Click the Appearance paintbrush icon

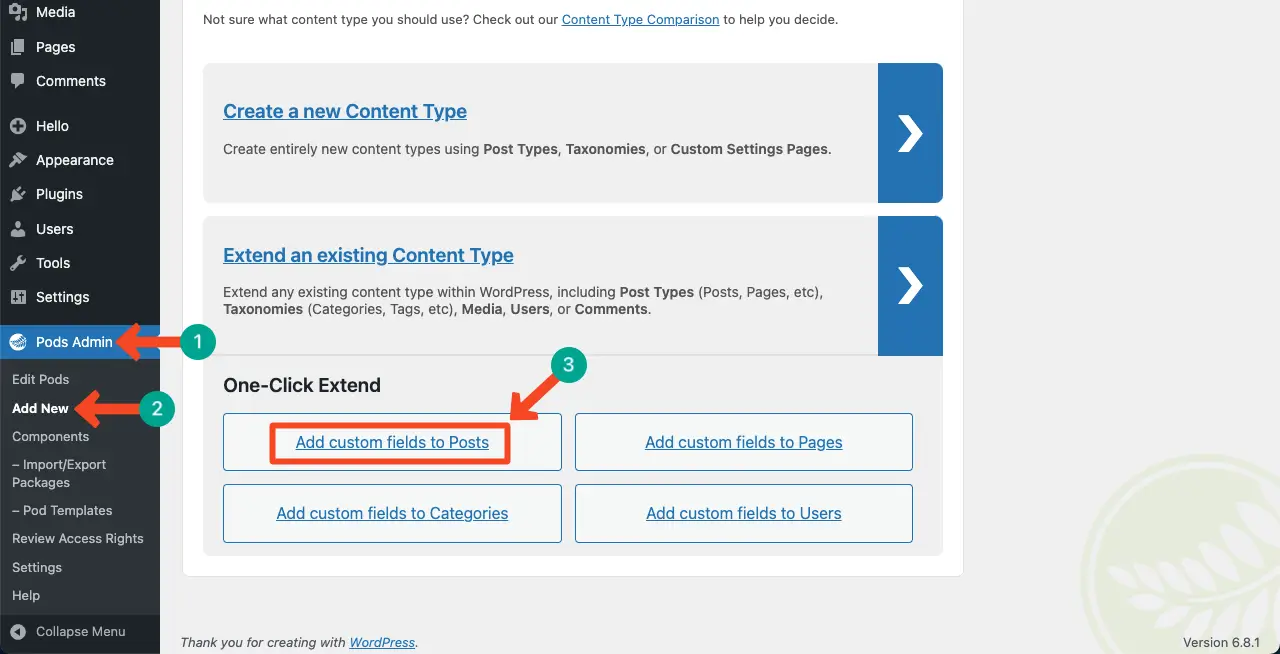18,160
